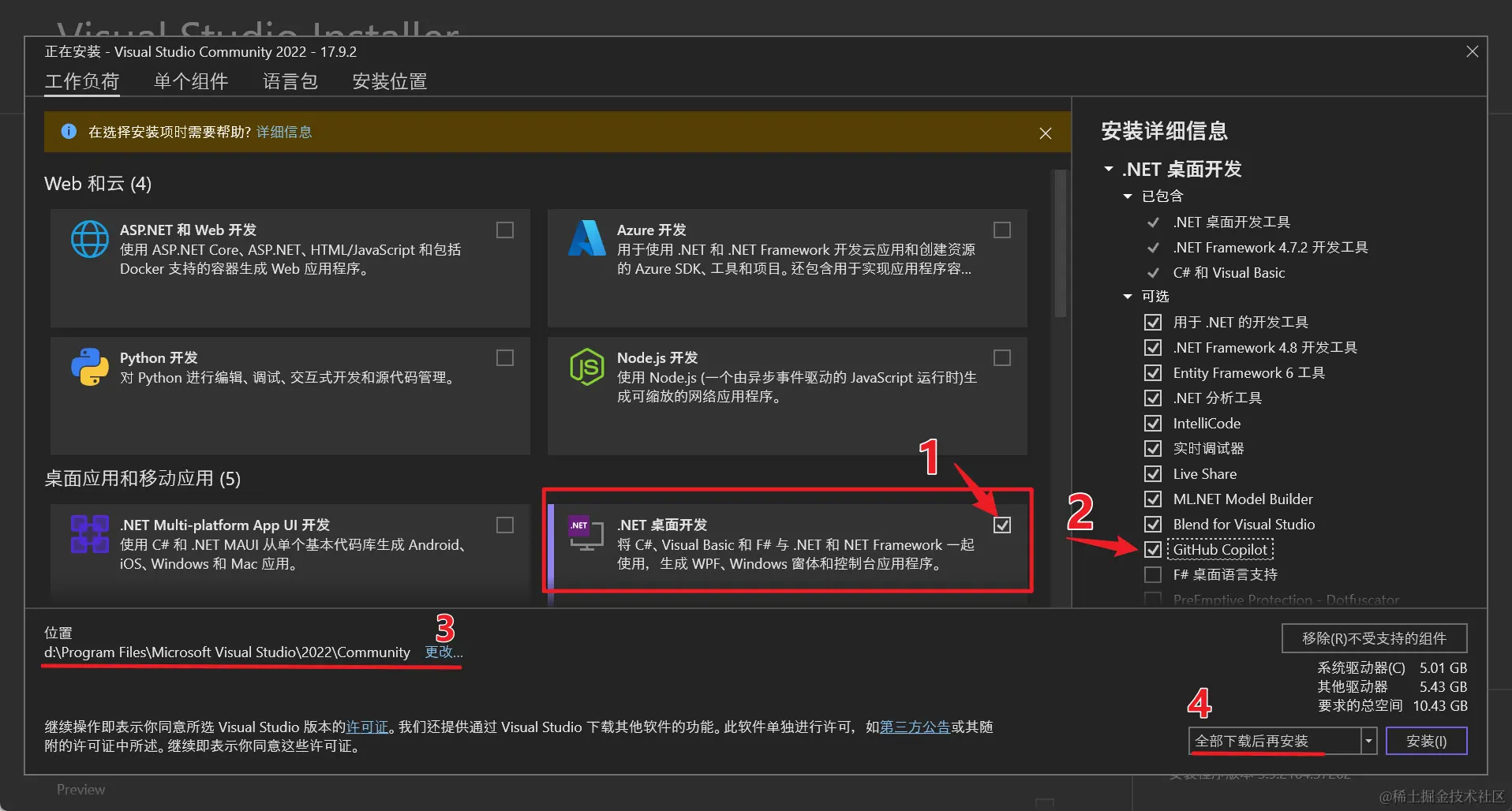Image resolution: width=1512 pixels, height=811 pixels.
Task: Uncheck development tools for .NET (用于 .NET 的开发工具)
Action: 1153,322
